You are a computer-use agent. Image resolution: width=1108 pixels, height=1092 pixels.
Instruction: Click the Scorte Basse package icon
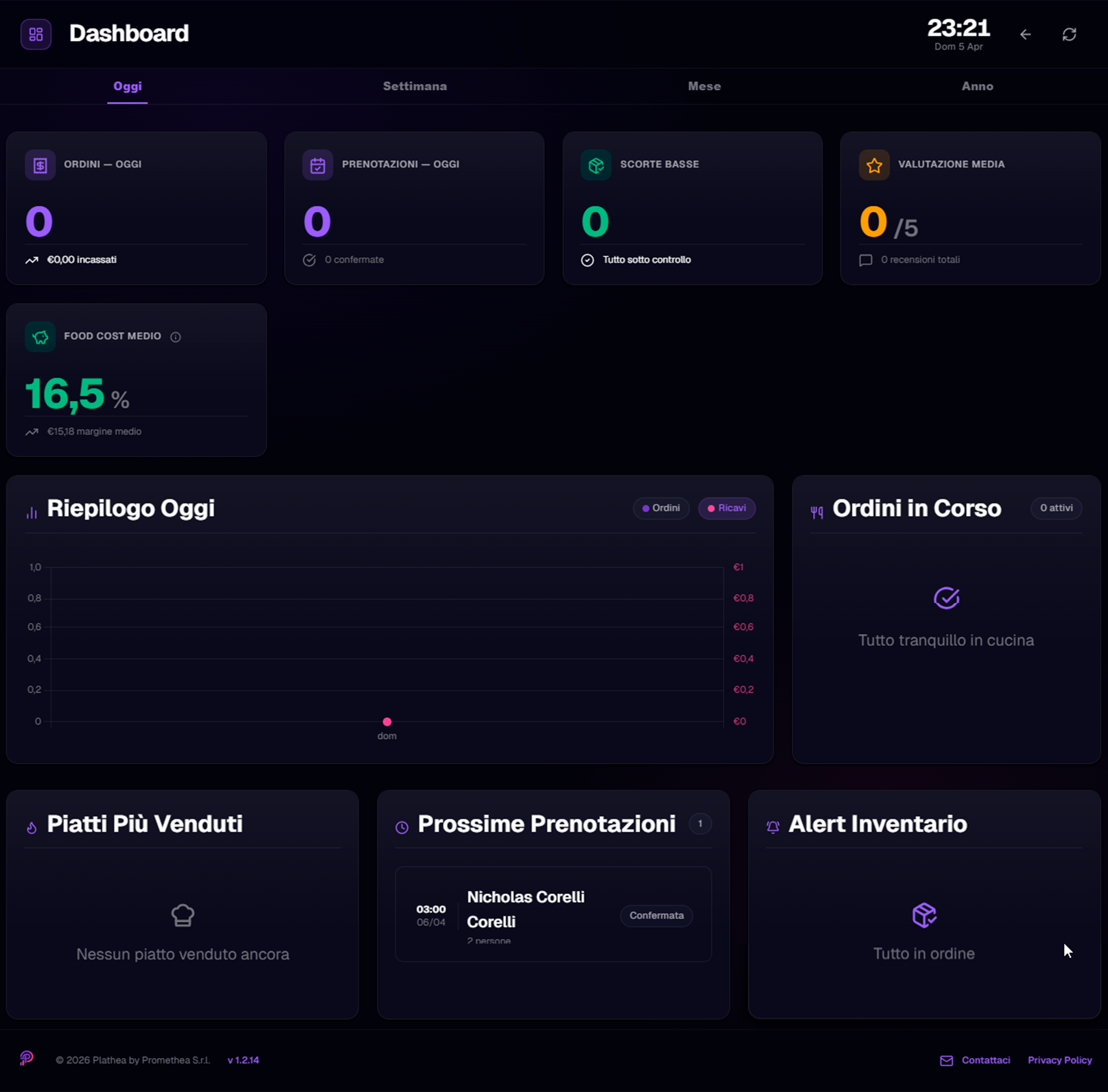click(596, 165)
